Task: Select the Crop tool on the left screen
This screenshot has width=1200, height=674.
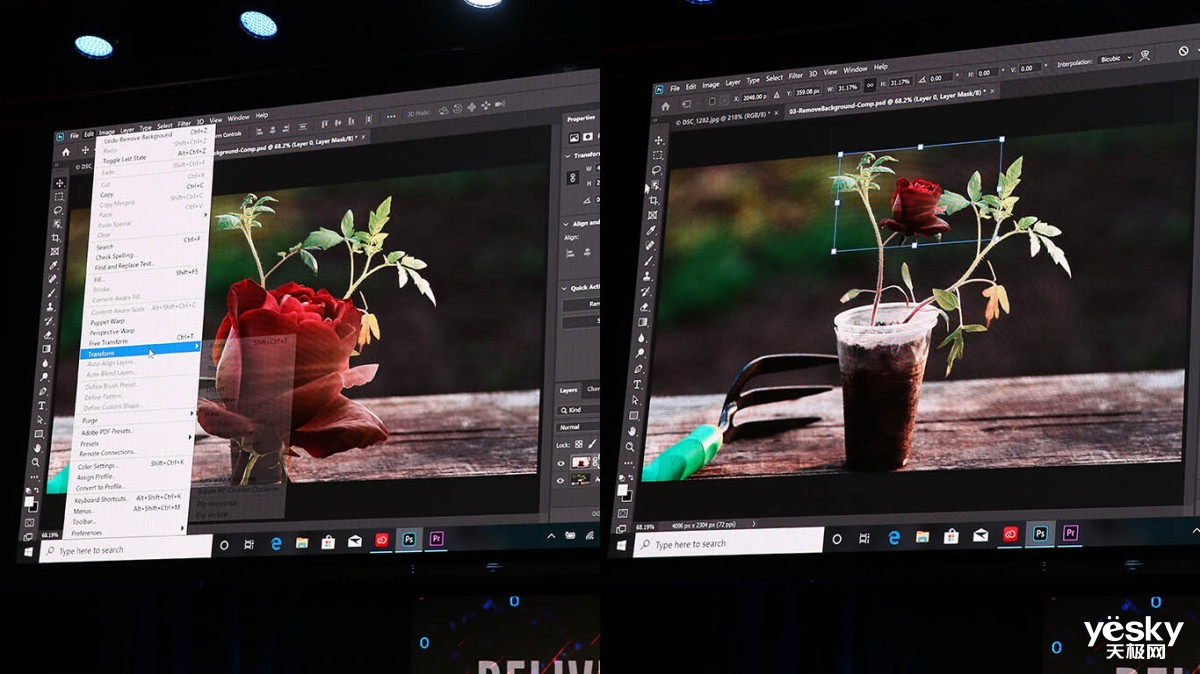Action: coord(56,237)
